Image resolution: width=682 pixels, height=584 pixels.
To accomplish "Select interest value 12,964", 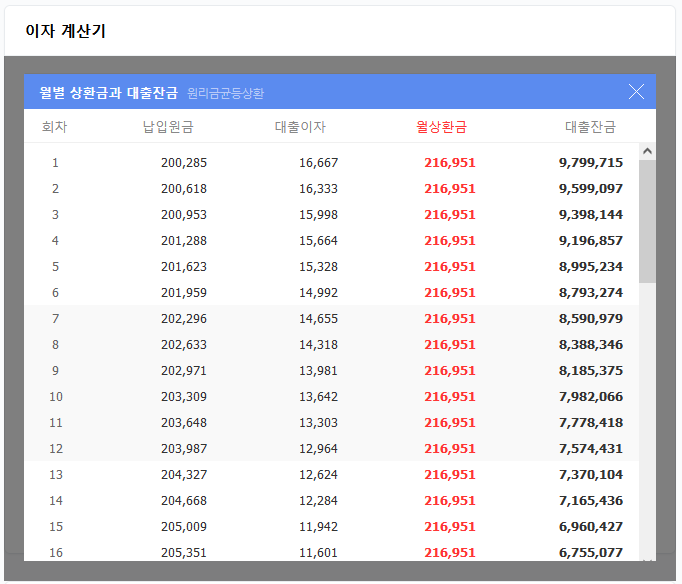I will (318, 449).
